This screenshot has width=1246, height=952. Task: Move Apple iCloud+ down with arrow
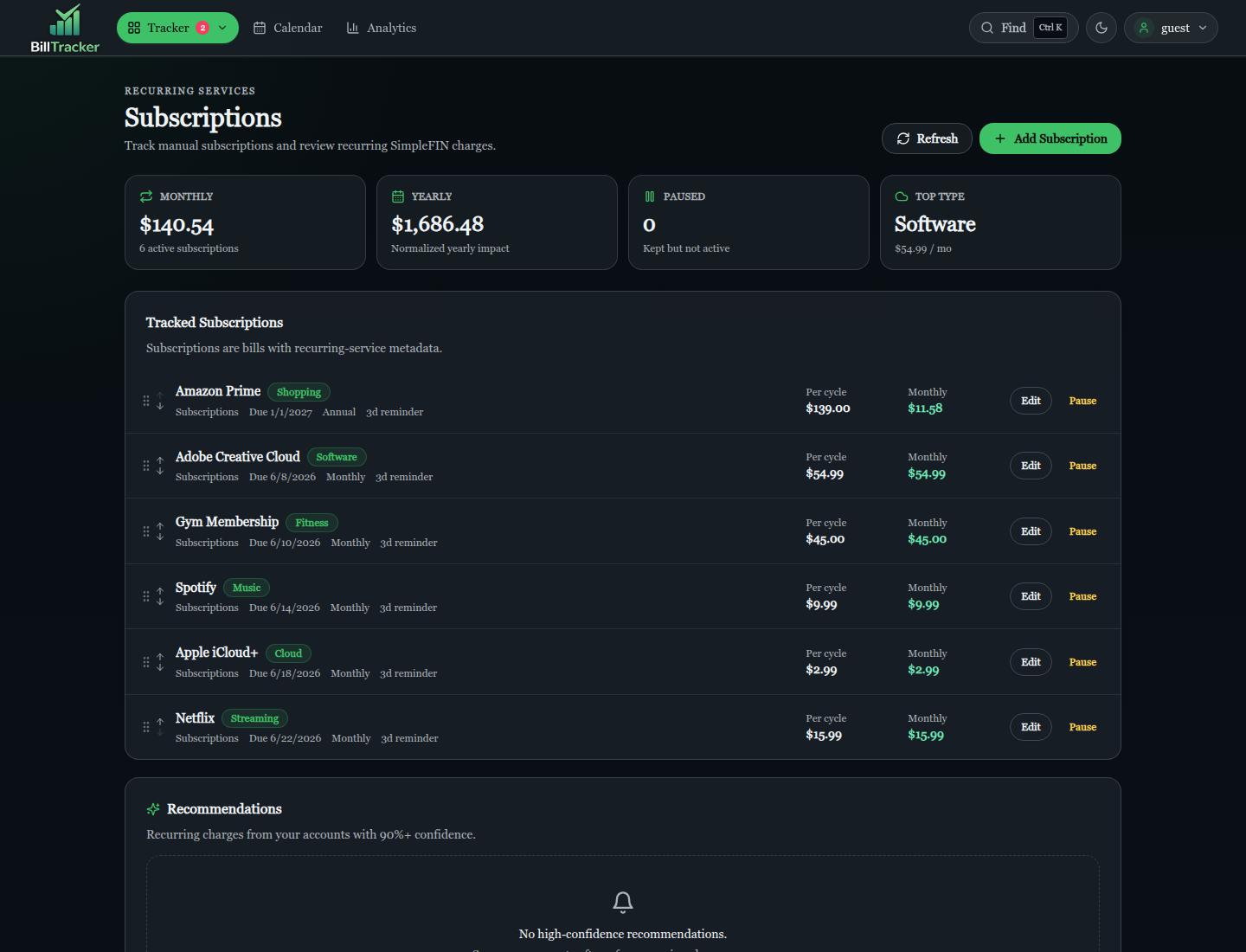tap(160, 667)
